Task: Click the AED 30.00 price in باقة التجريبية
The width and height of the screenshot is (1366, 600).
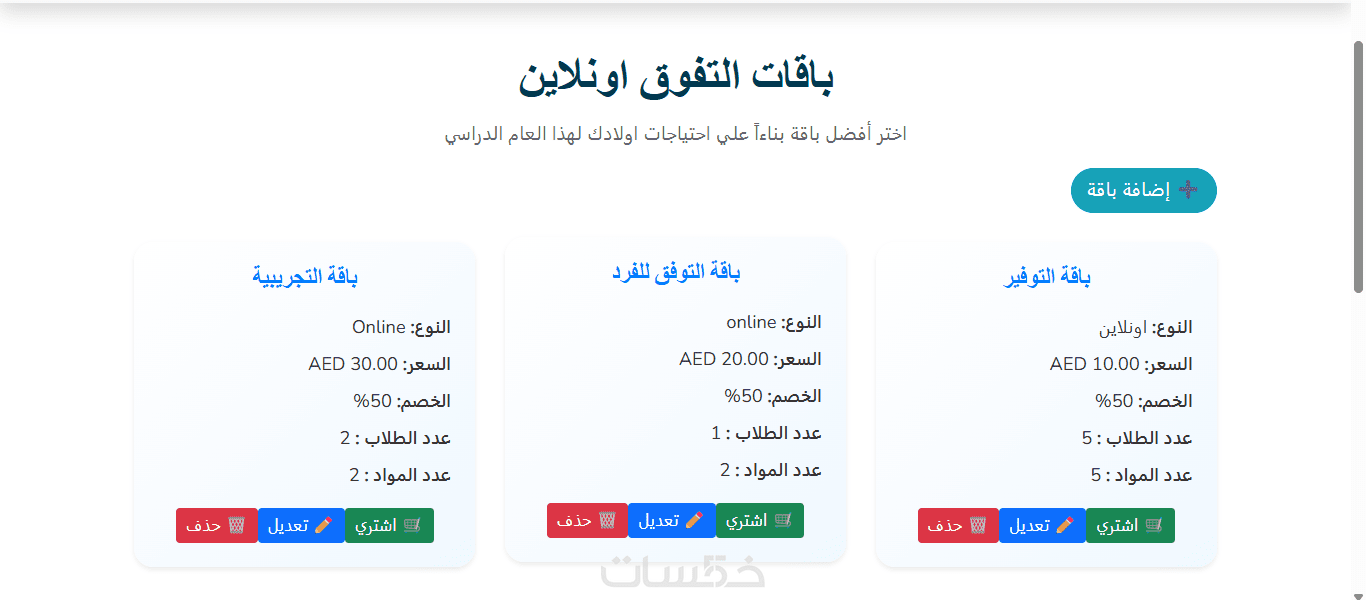Action: click(x=353, y=364)
